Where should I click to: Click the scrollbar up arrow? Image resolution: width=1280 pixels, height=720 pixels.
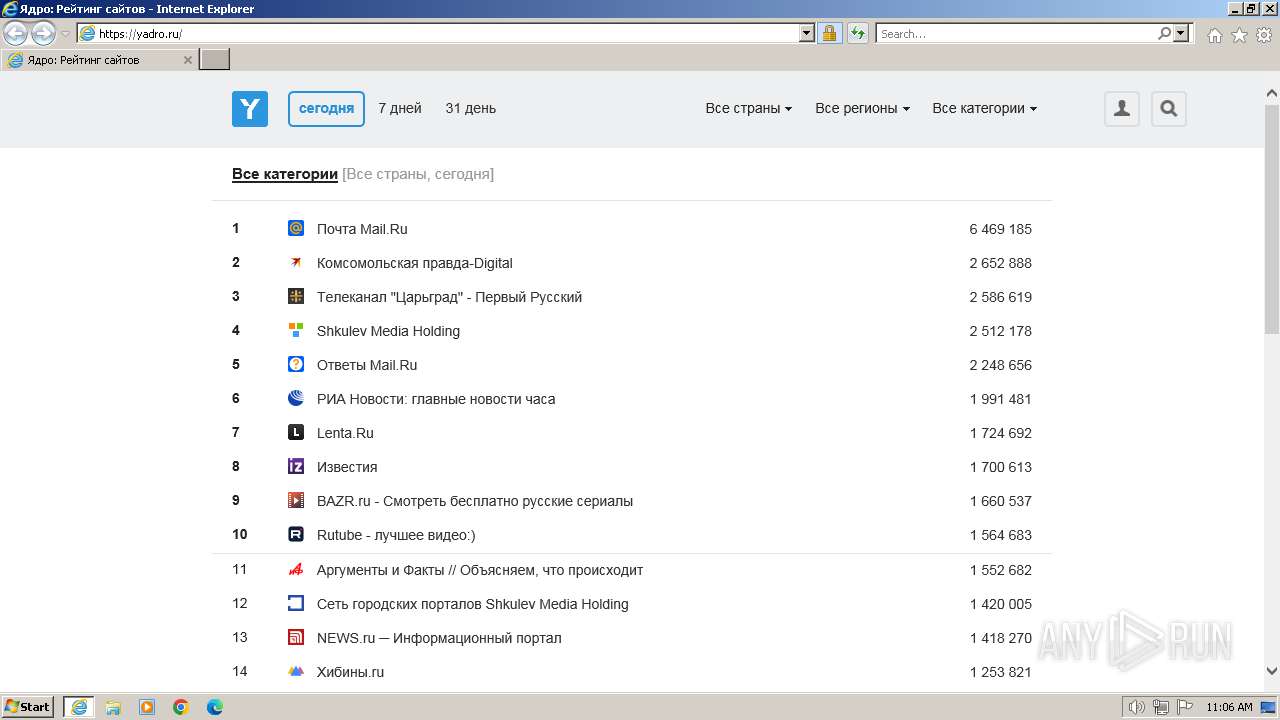pos(1272,94)
